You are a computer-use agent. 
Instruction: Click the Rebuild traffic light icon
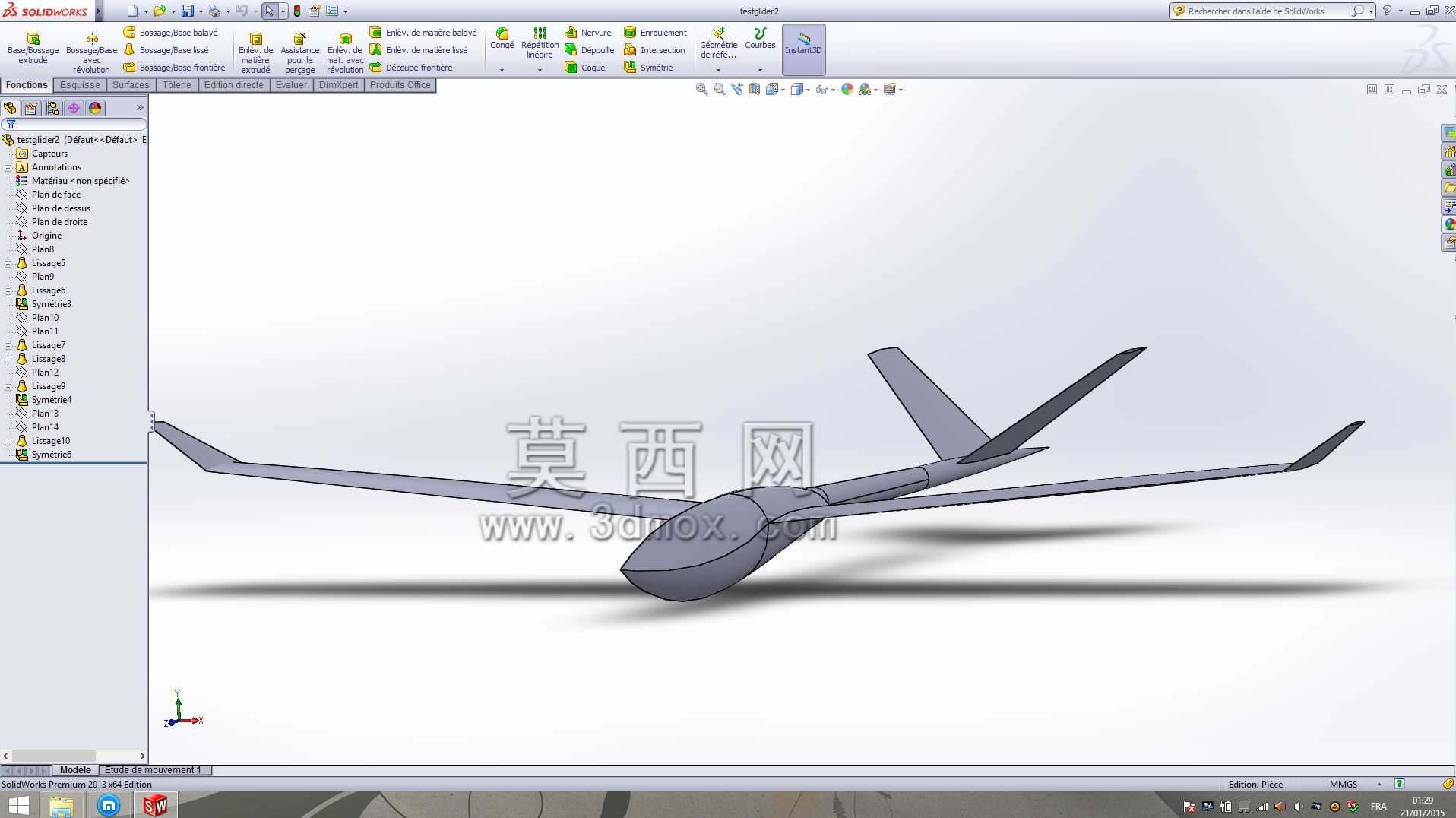(297, 11)
